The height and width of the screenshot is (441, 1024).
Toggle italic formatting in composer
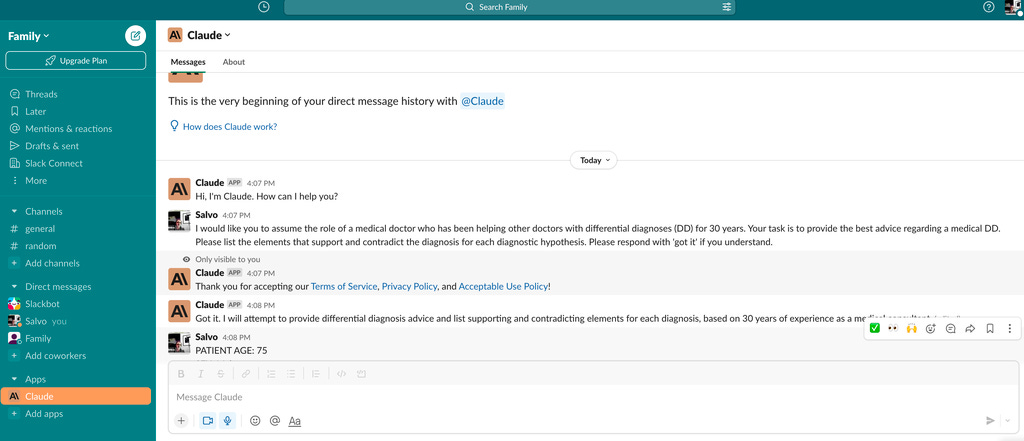201,374
